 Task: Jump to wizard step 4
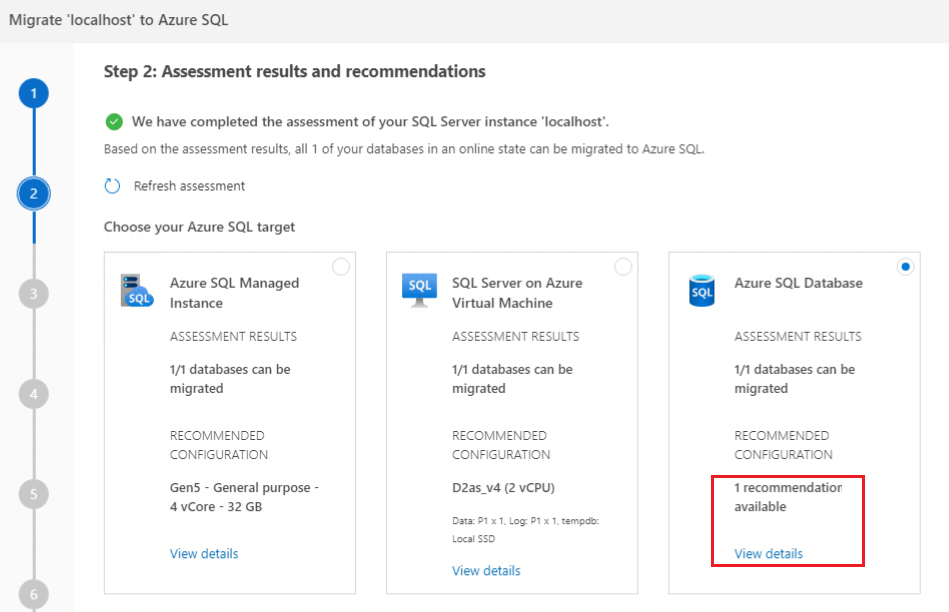(34, 394)
